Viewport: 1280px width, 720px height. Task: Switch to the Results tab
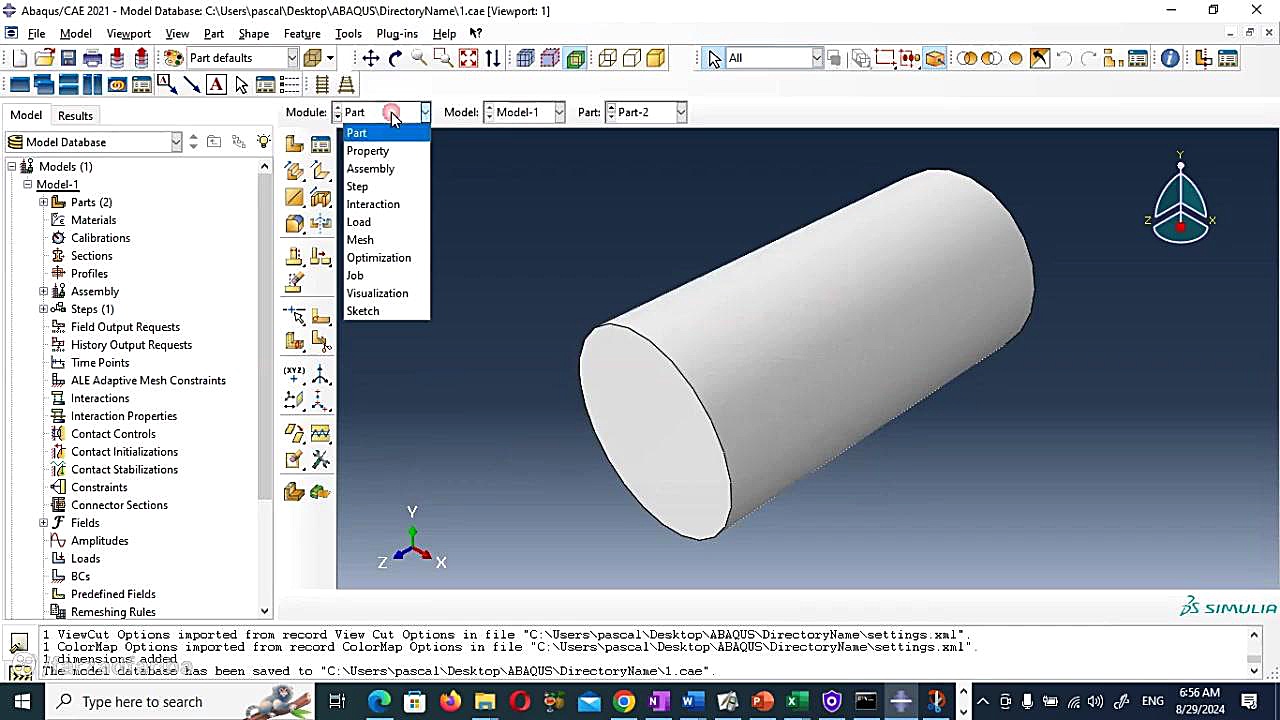(x=75, y=116)
